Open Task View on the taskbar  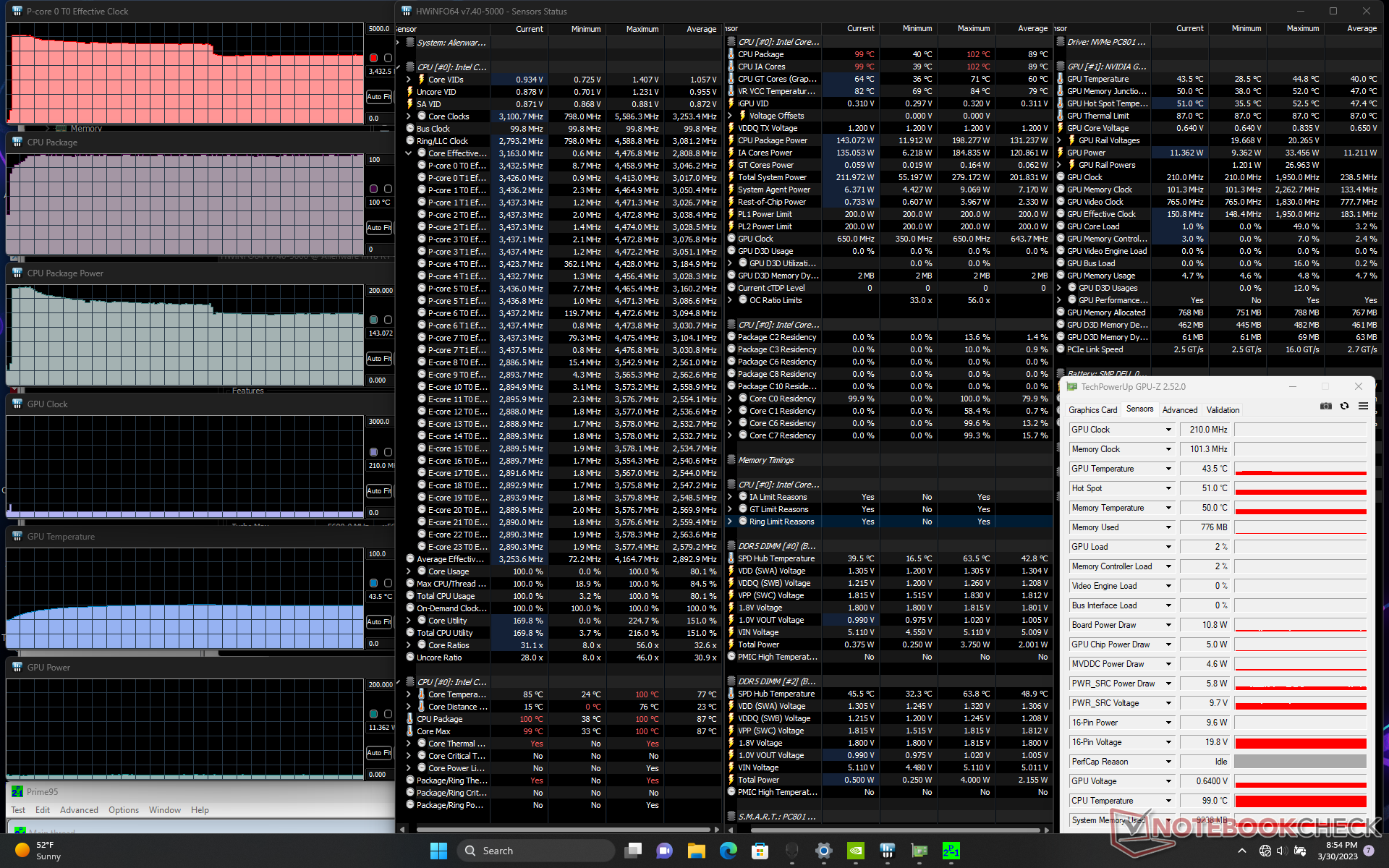tap(633, 851)
